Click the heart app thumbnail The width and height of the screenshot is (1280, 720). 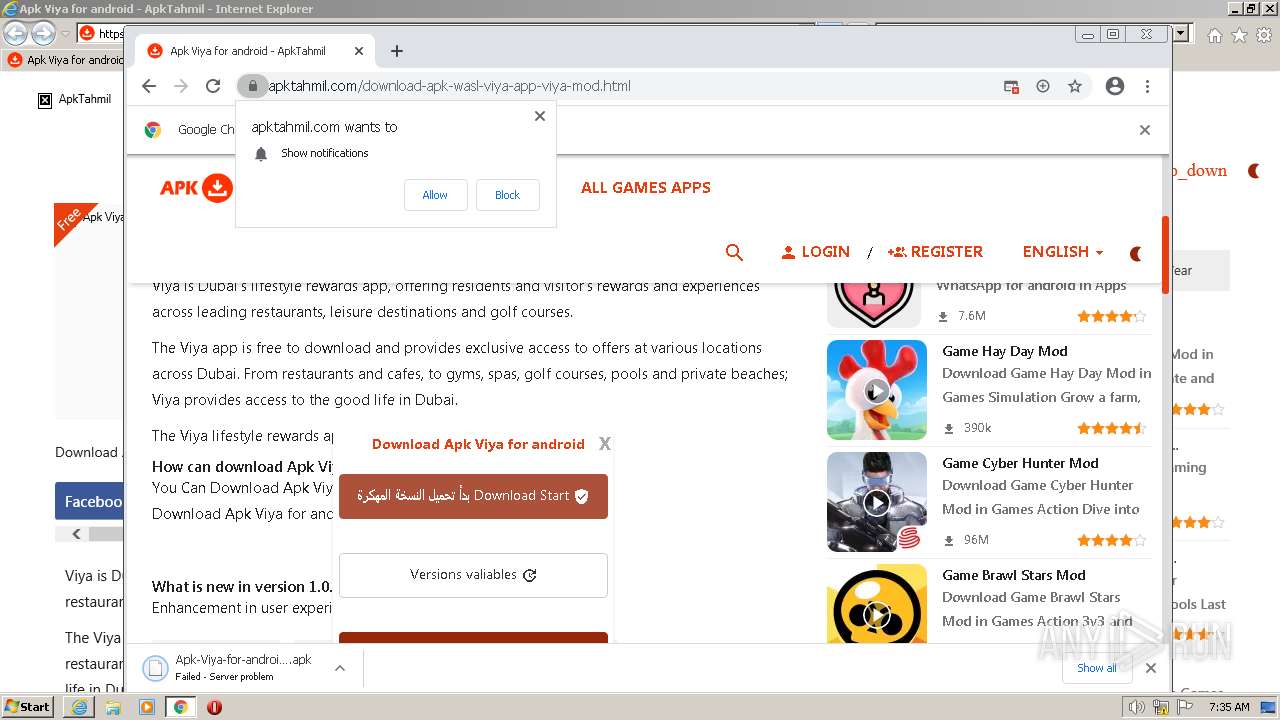click(874, 305)
